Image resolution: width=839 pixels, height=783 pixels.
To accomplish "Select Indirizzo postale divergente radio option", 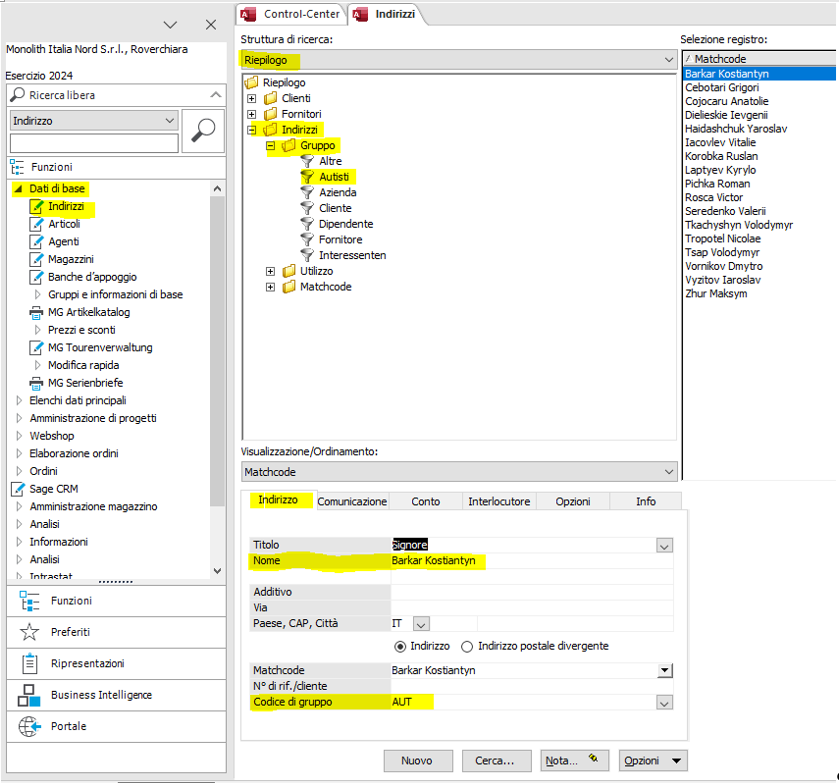I will pos(467,646).
